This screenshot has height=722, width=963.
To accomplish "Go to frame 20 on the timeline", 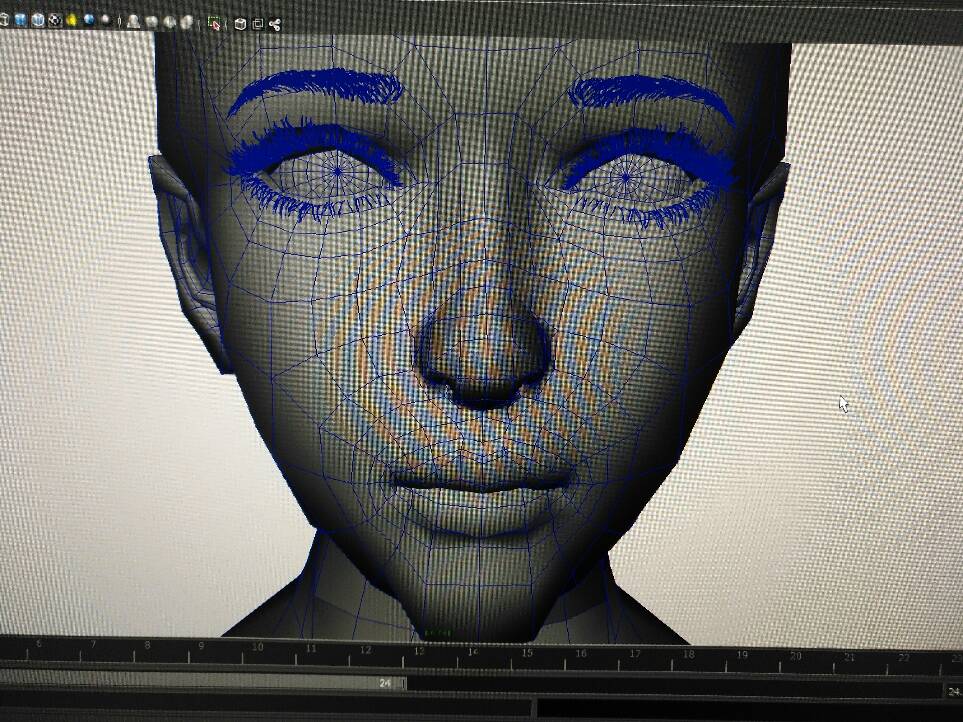I will 796,656.
